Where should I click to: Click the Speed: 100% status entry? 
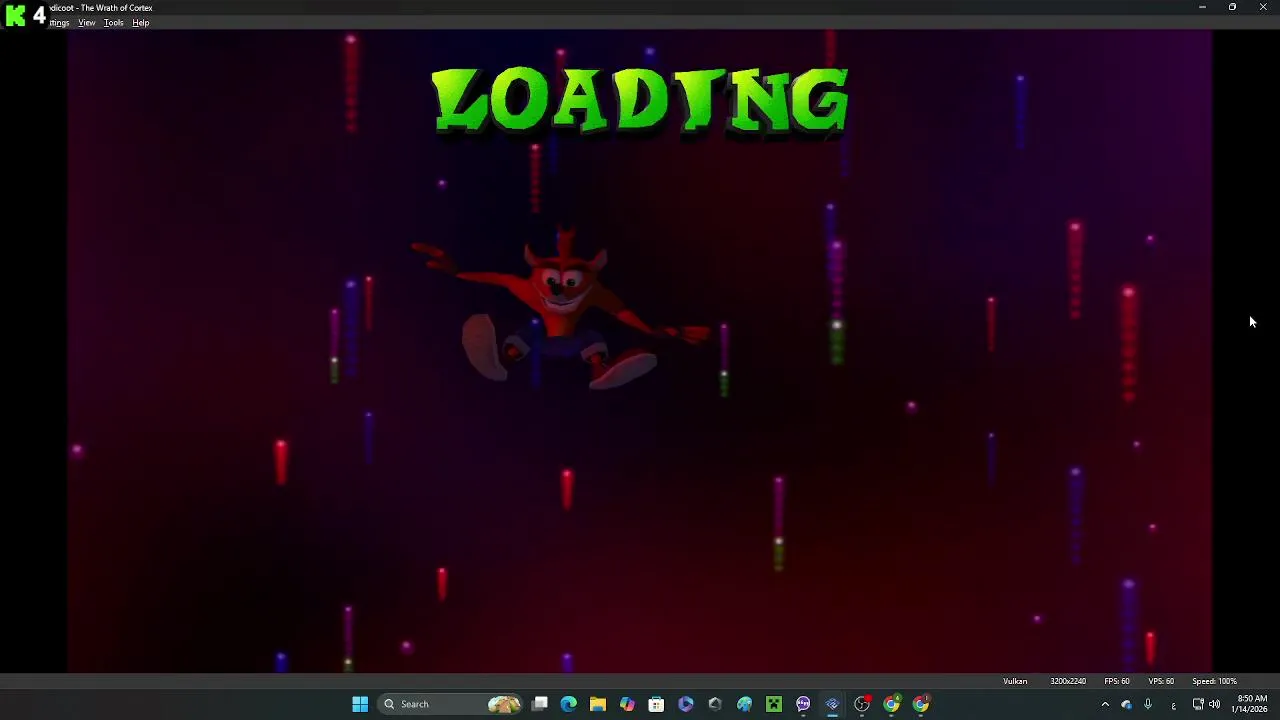tap(1214, 681)
